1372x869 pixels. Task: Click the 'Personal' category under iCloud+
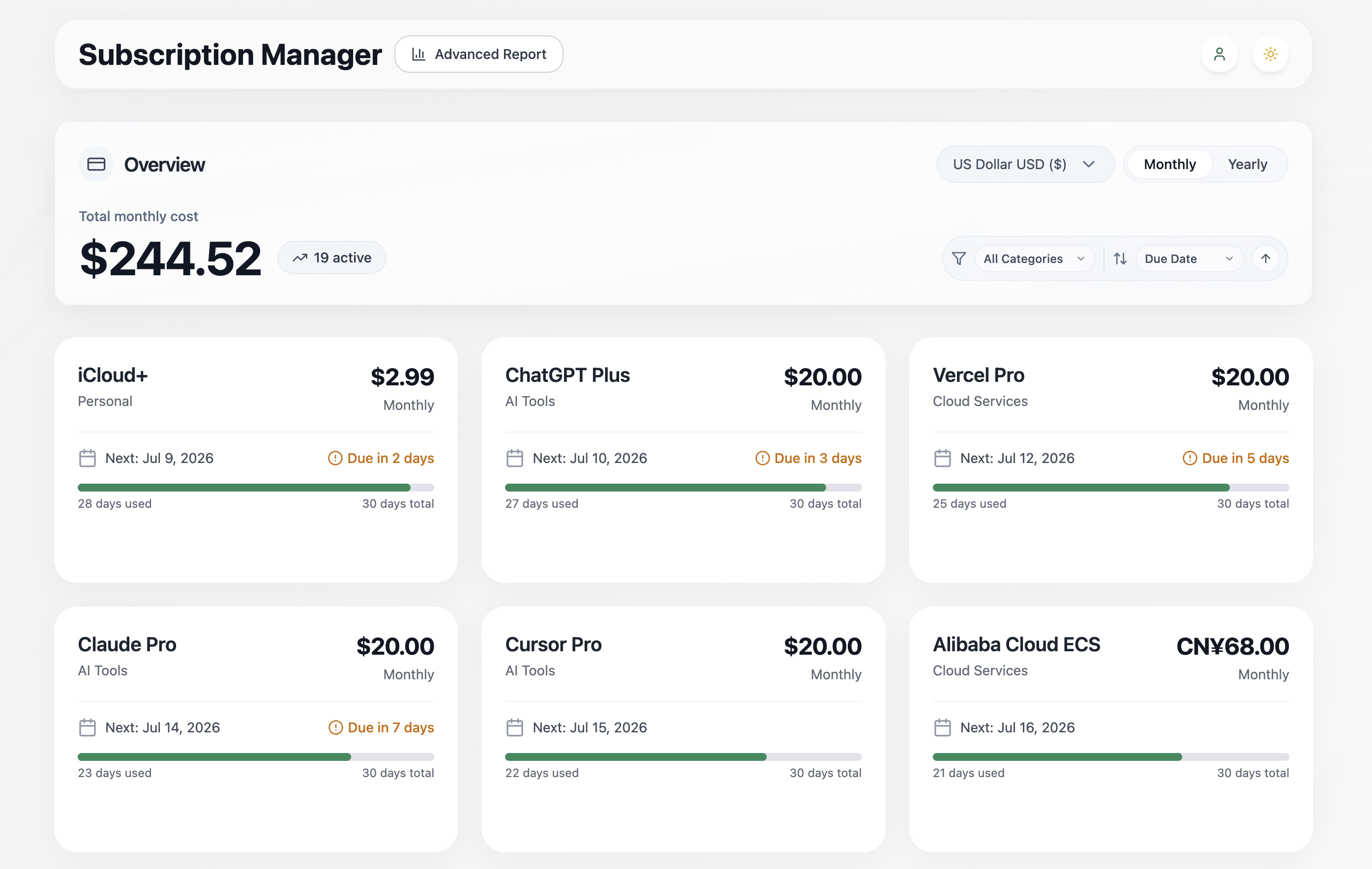pyautogui.click(x=105, y=402)
